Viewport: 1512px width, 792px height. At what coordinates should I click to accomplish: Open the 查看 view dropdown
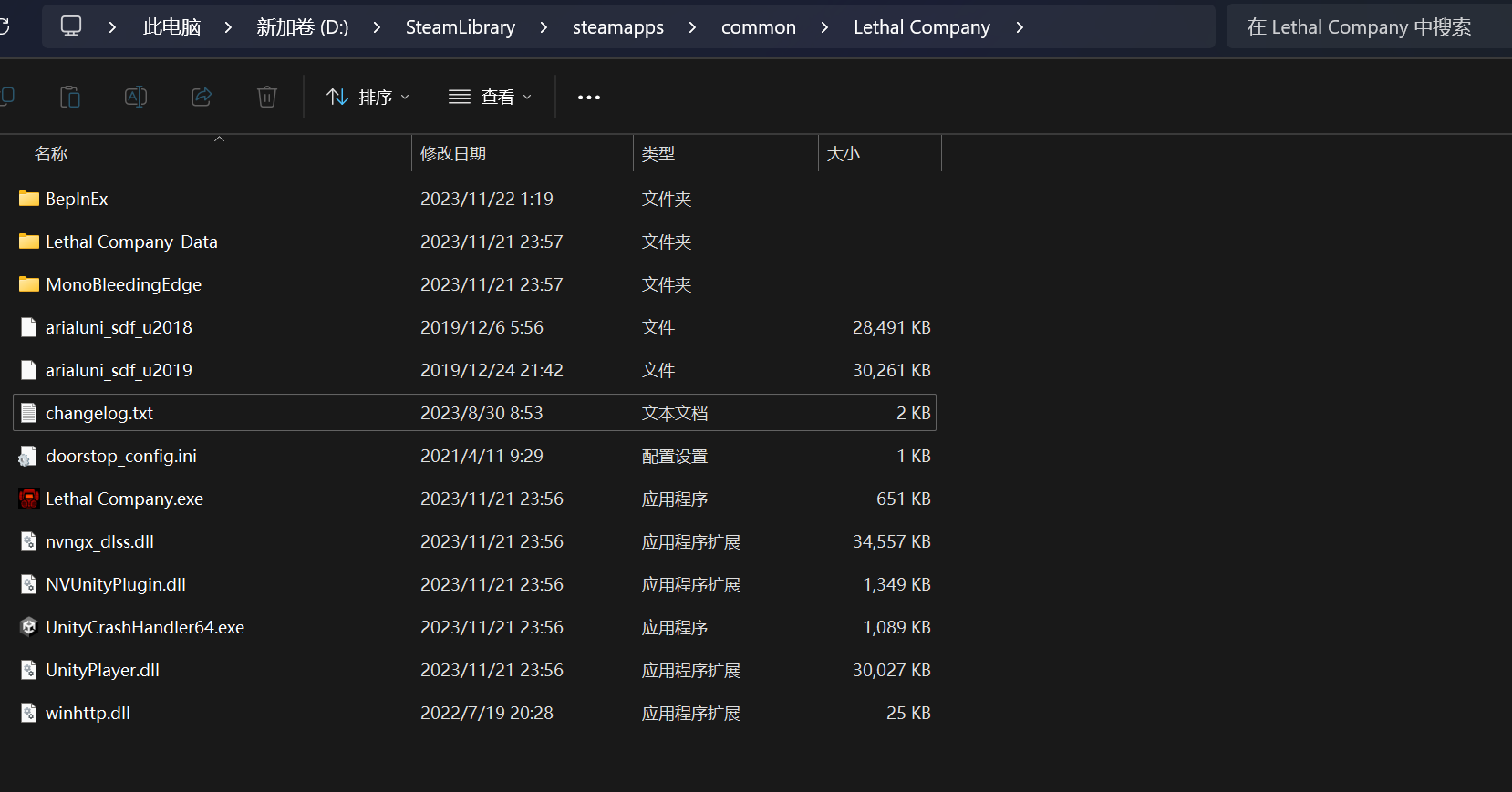coord(491,97)
